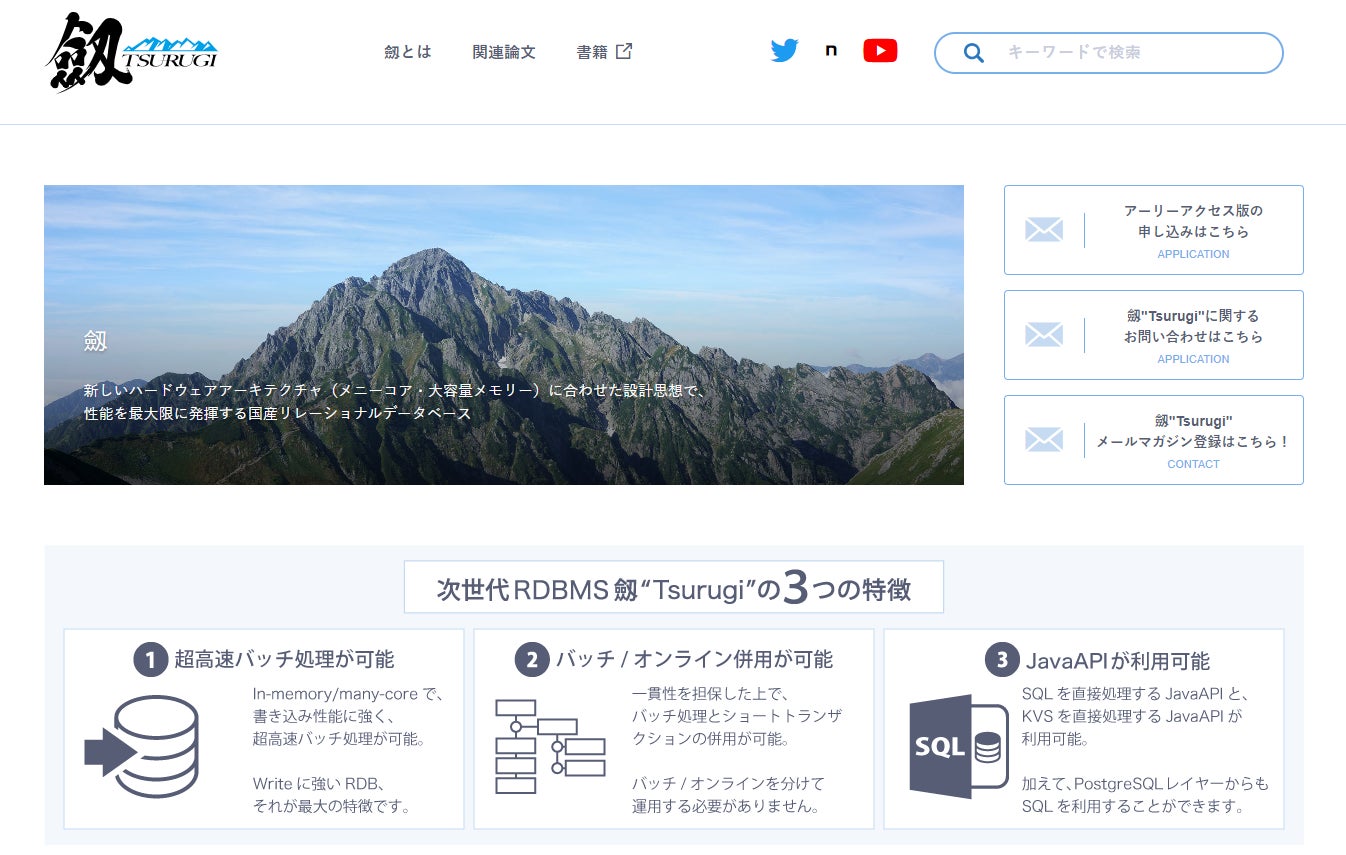Select the 書籍 navigation entry

click(593, 52)
